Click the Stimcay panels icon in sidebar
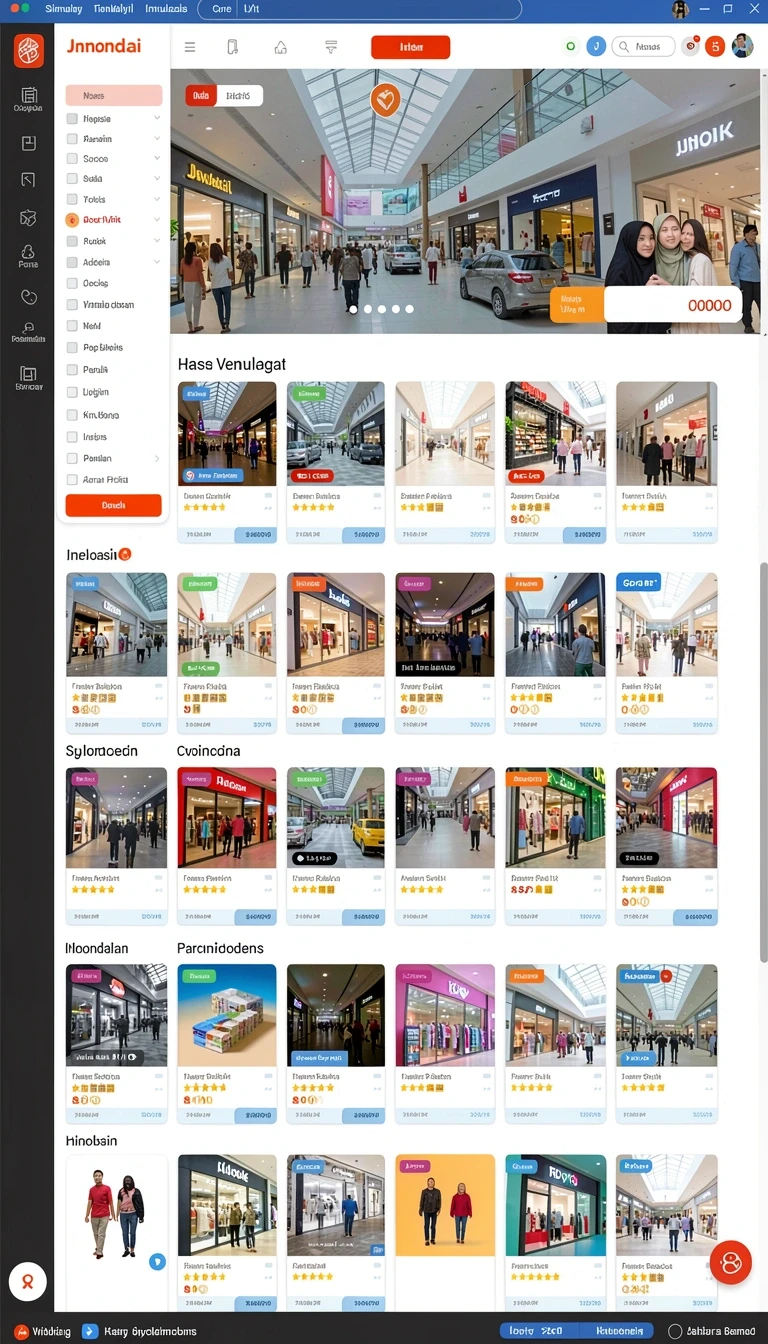Screen dimensions: 768x1344 (28, 374)
